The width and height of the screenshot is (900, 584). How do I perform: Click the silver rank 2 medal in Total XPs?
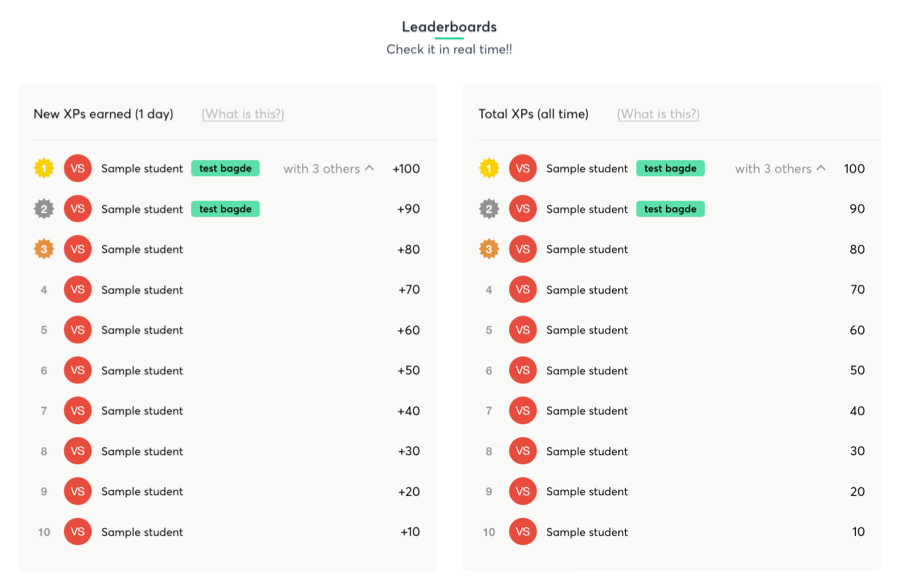pos(489,209)
